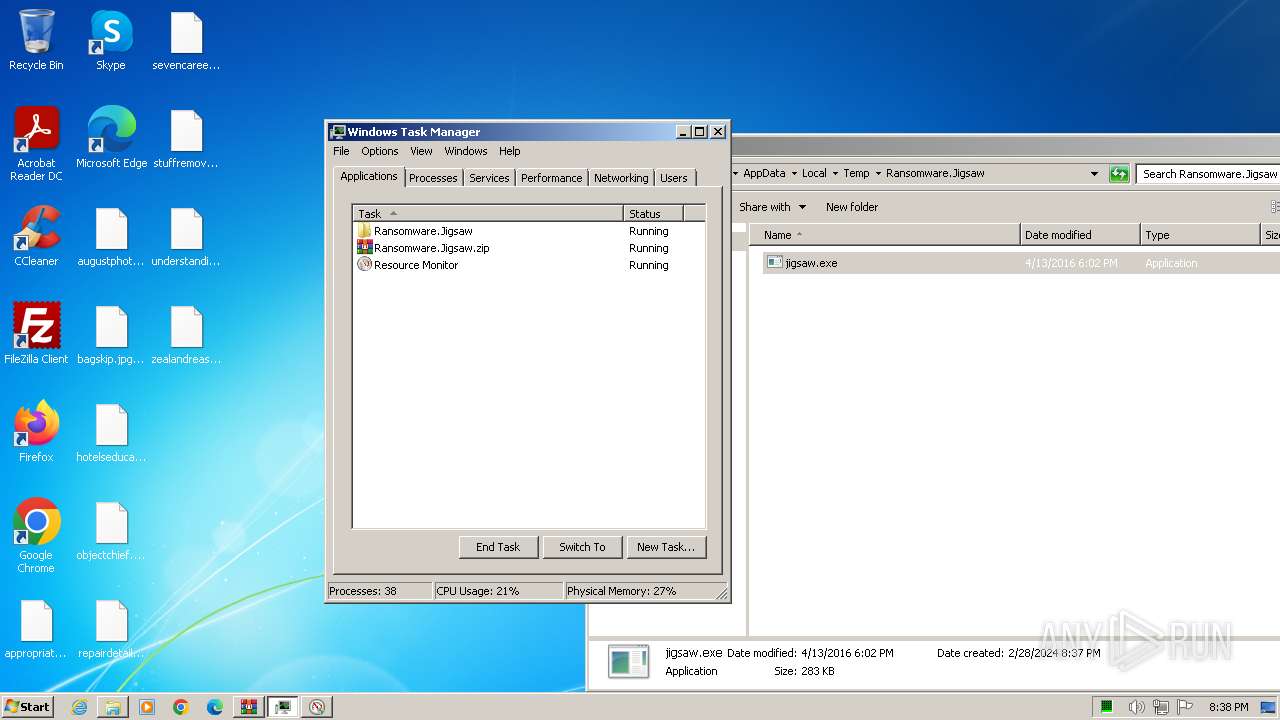Click the Start button
The image size is (1280, 720).
[27, 707]
